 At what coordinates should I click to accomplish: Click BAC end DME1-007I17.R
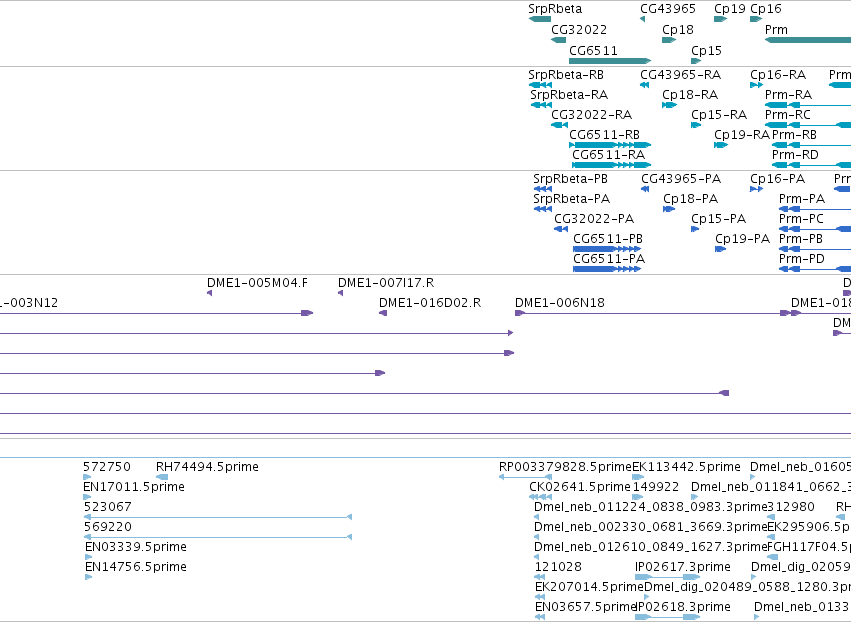[386, 283]
